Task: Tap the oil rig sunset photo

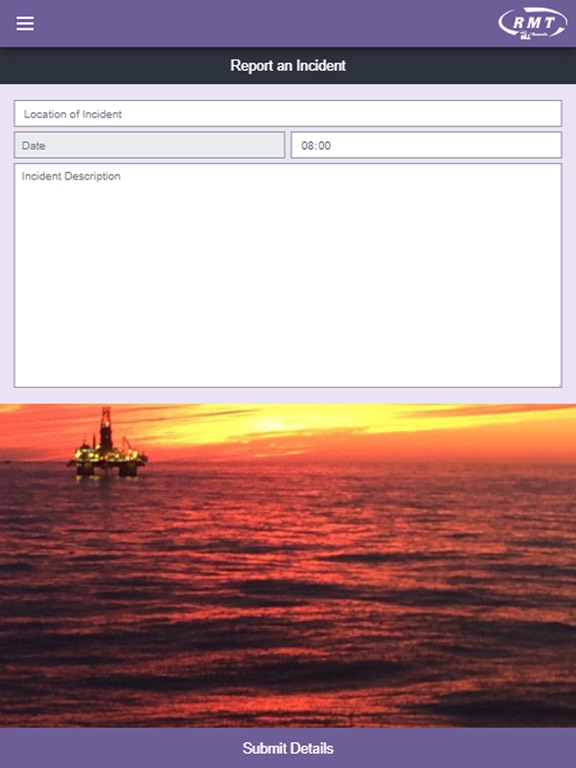Action: click(288, 565)
